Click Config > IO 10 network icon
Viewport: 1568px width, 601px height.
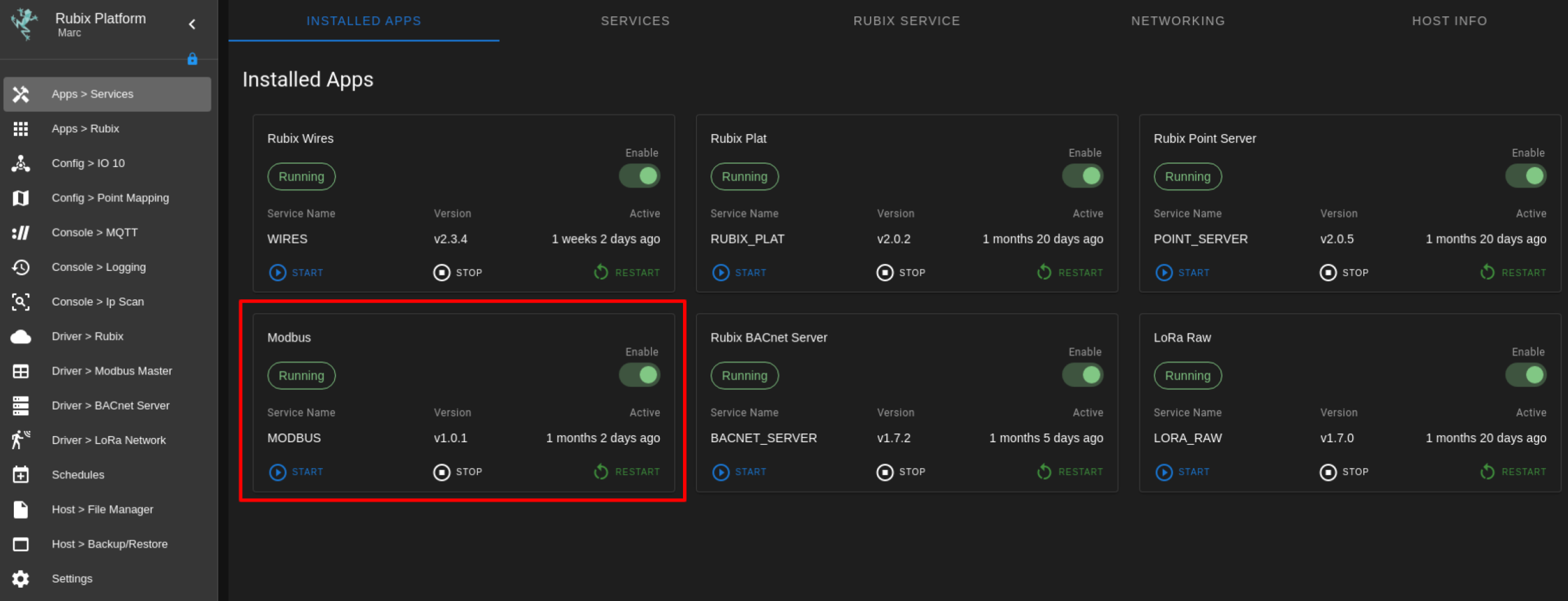click(21, 163)
